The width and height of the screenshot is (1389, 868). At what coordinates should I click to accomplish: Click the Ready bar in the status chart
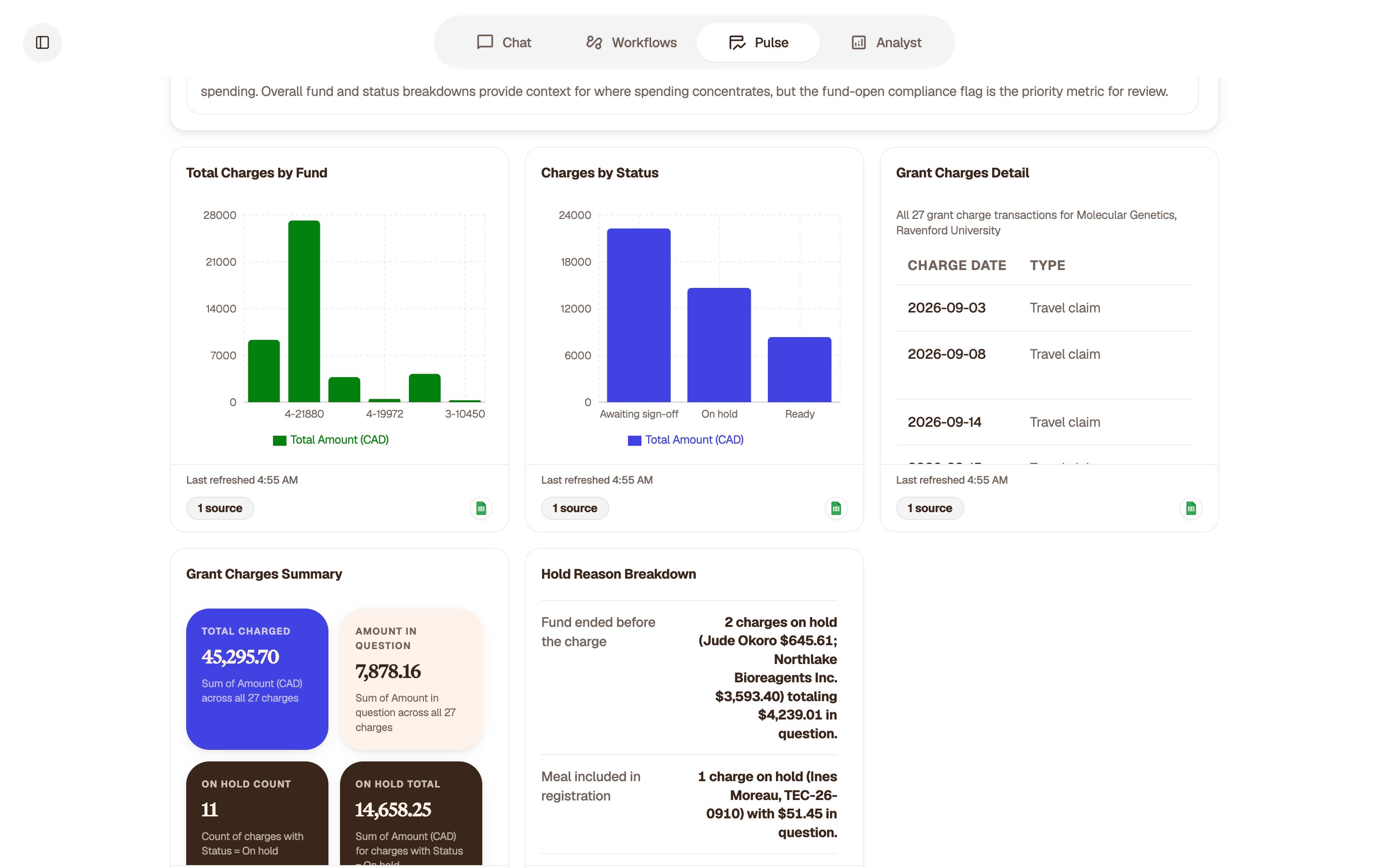[800, 370]
